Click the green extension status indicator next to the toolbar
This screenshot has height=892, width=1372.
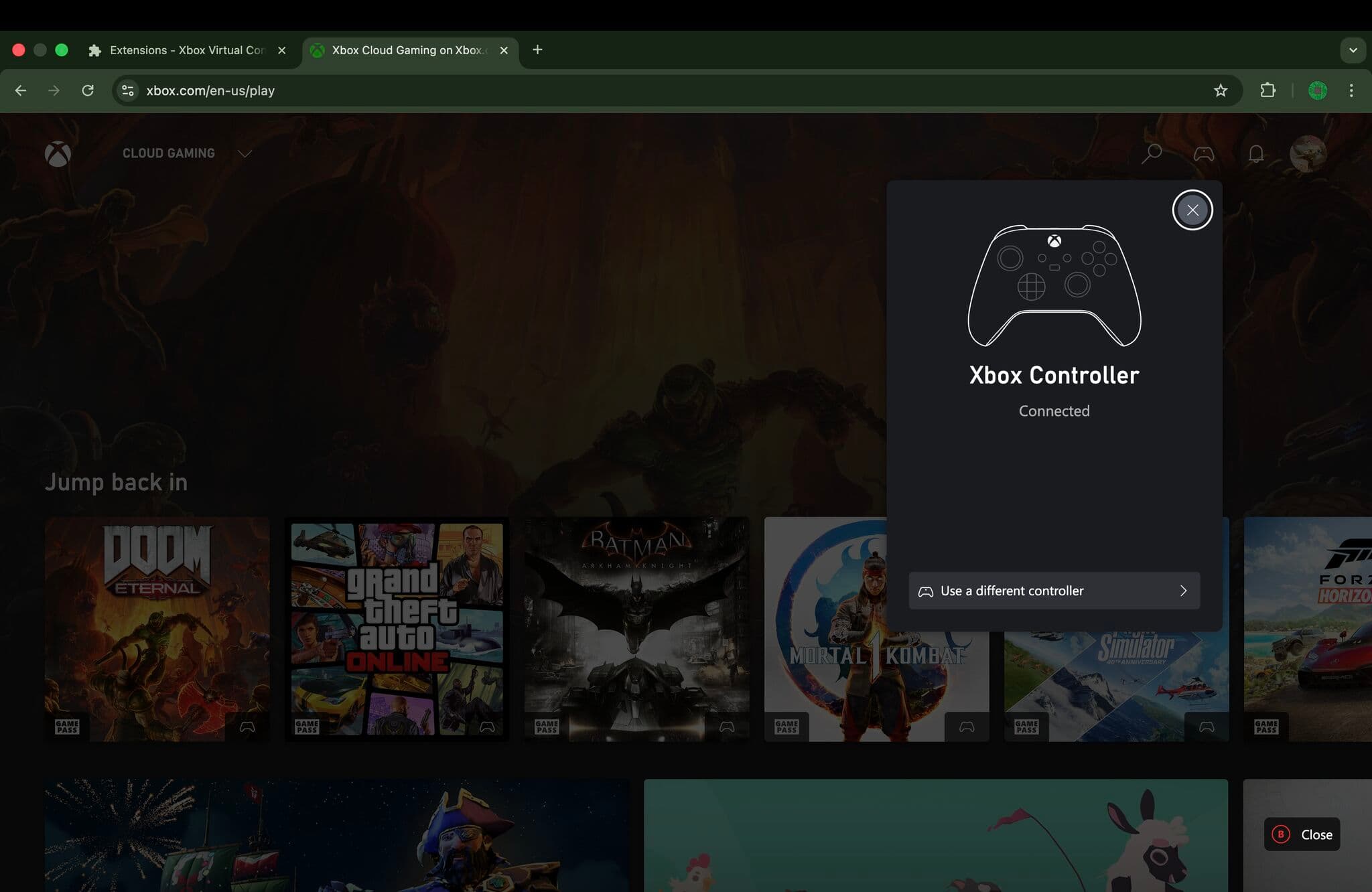coord(1317,90)
